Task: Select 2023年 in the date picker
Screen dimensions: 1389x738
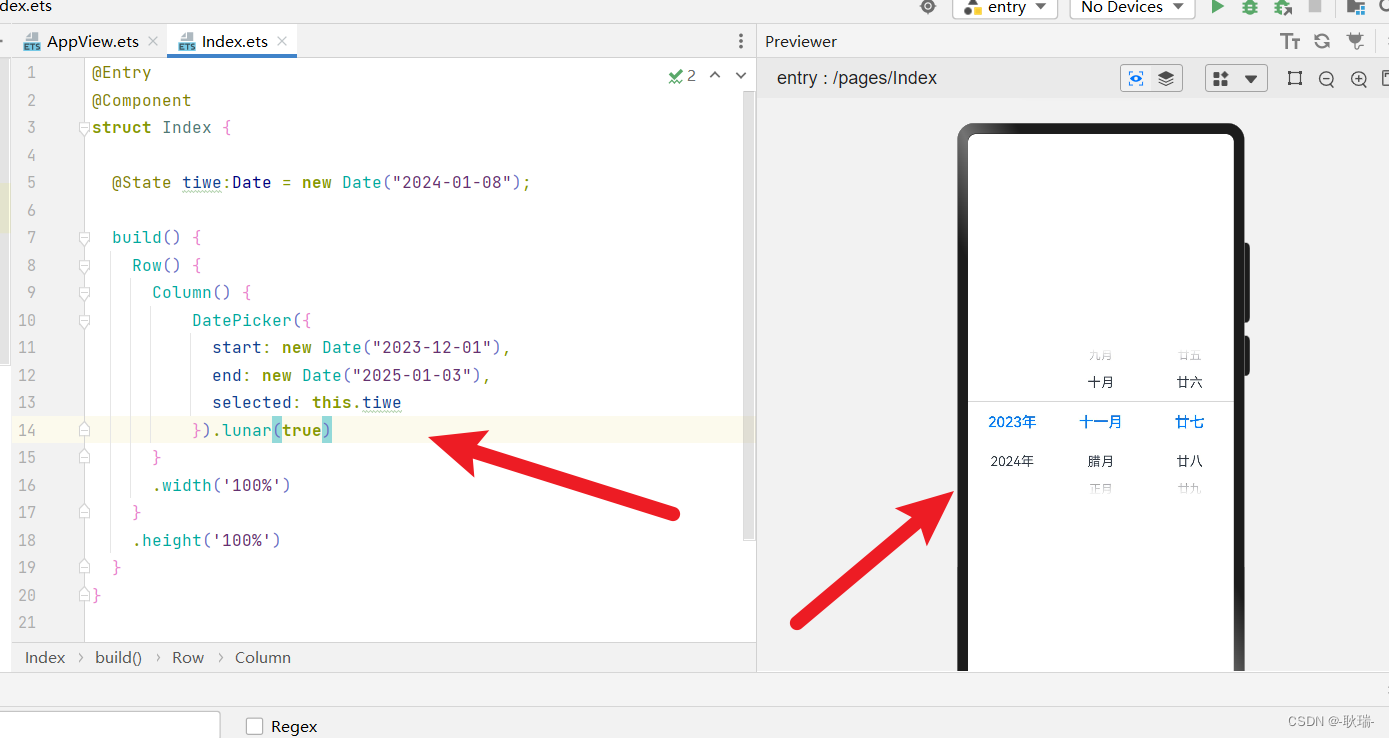Action: [x=1012, y=422]
